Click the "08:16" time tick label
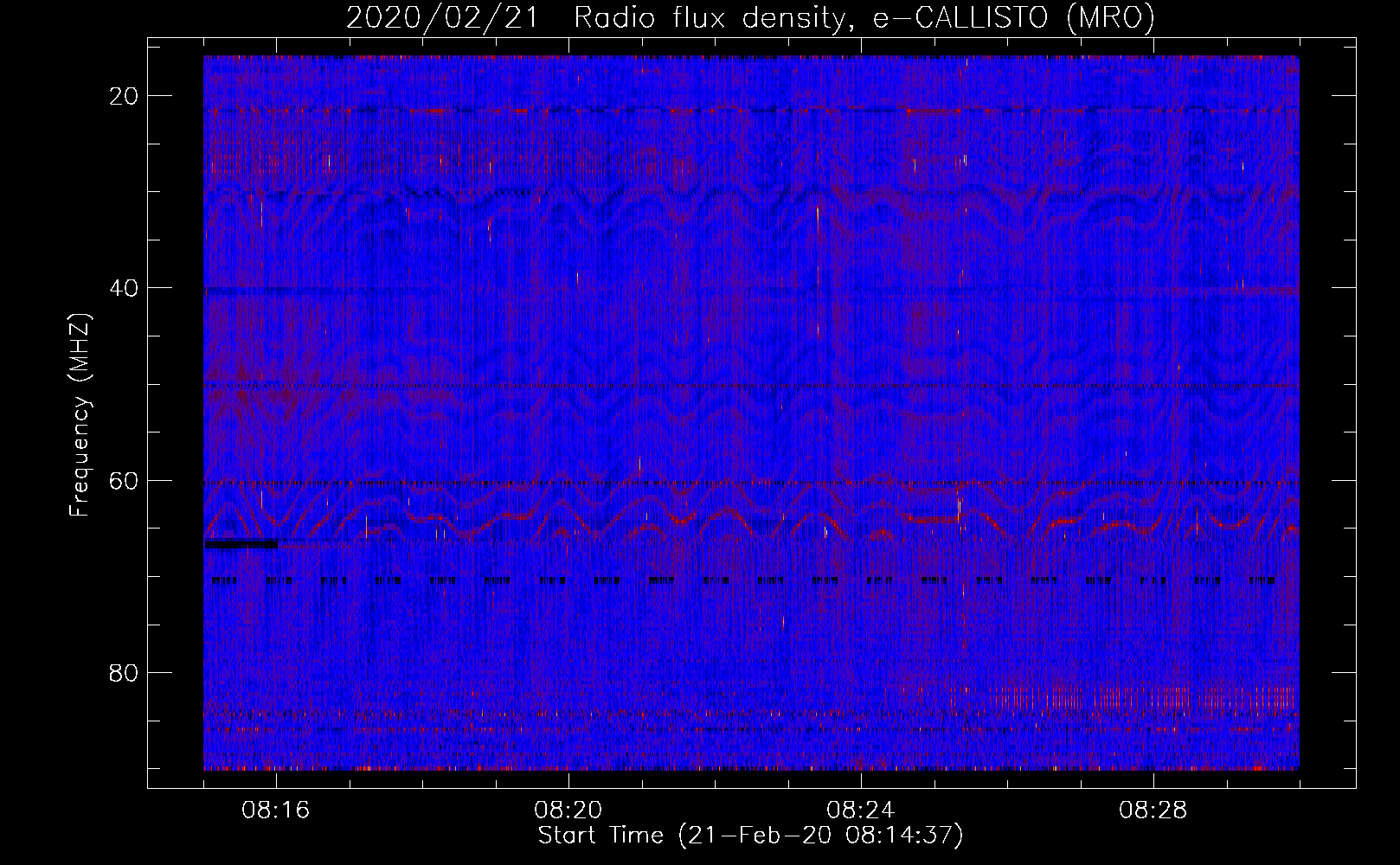The height and width of the screenshot is (865, 1400). [276, 811]
